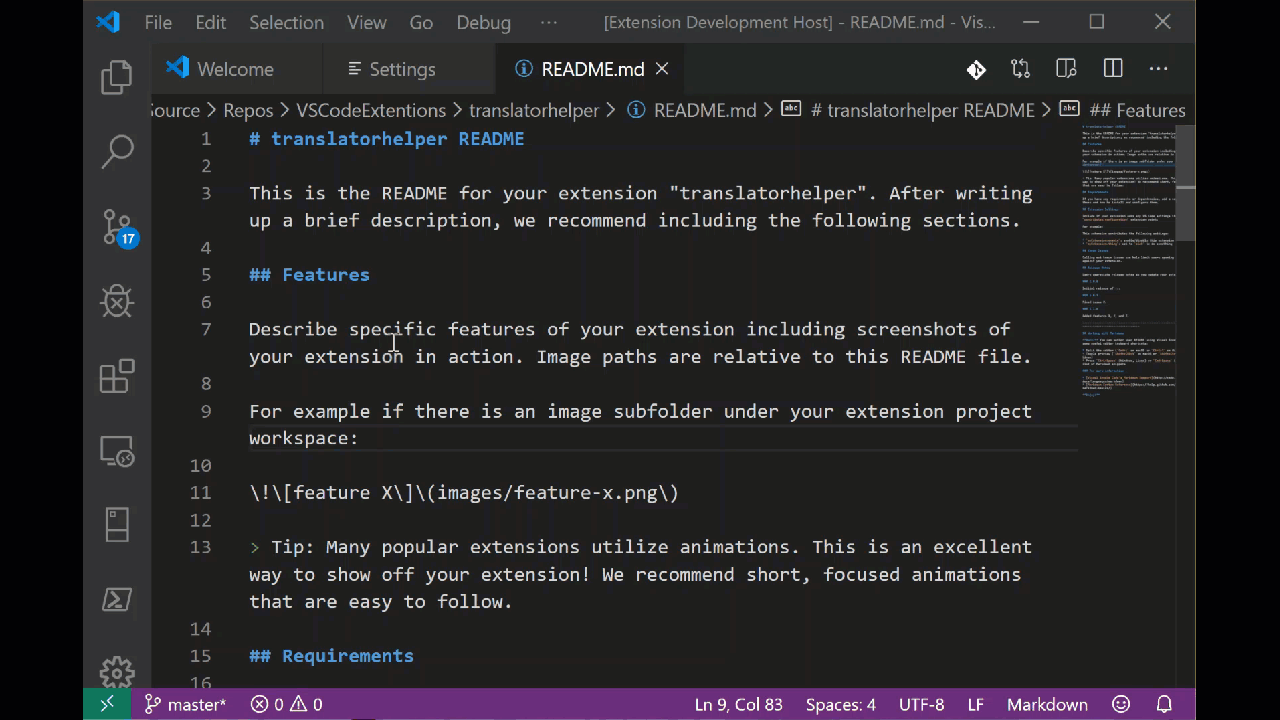Expand the Repos breadcrumb
The image size is (1280, 720).
[246, 110]
